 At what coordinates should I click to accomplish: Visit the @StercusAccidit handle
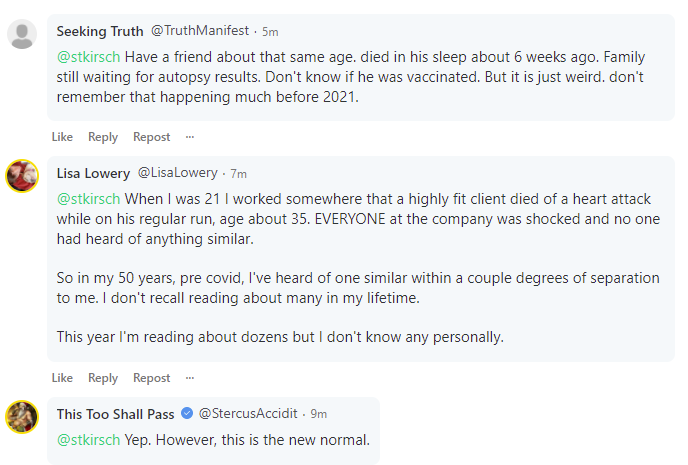[x=250, y=413]
